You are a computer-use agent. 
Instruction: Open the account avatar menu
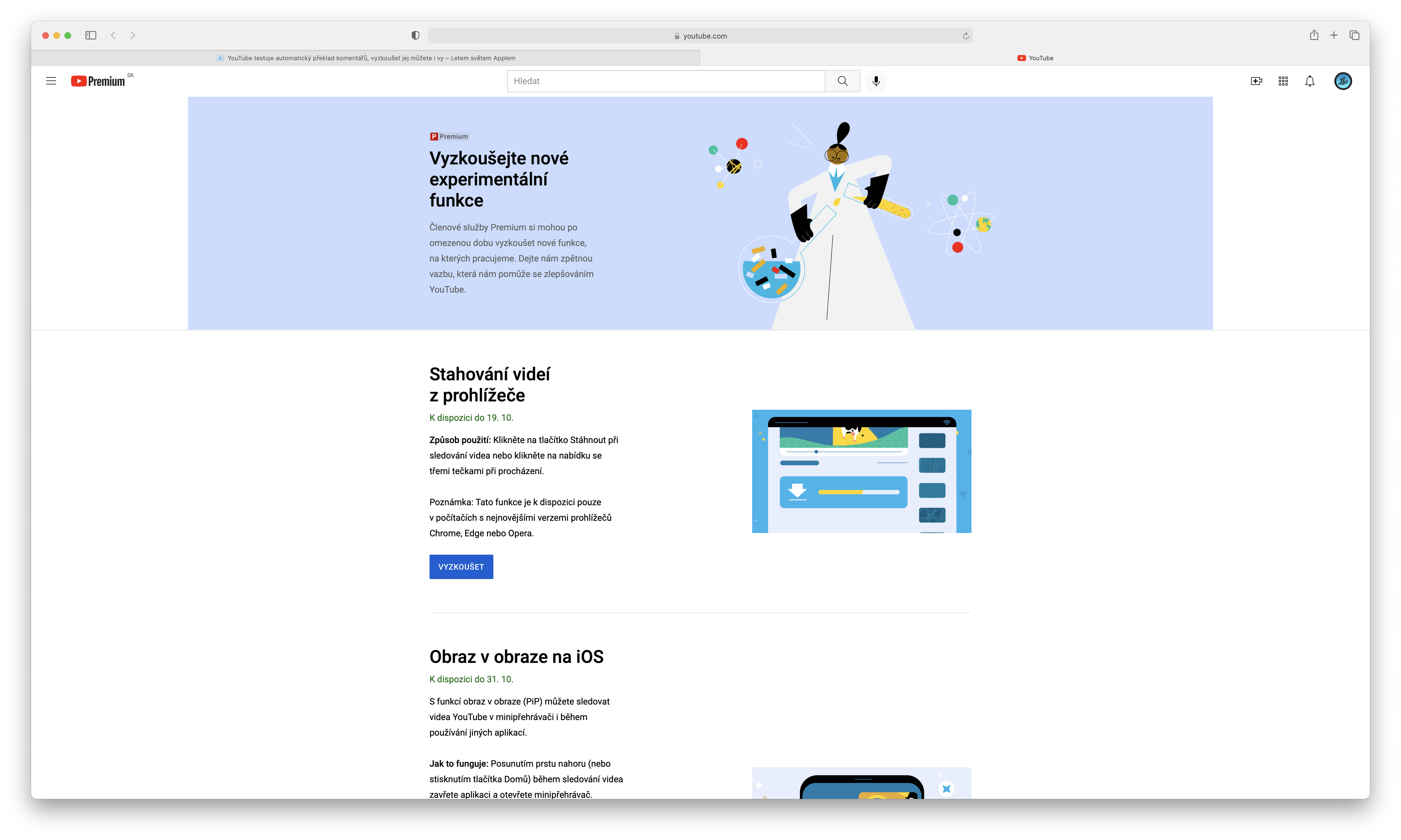1342,81
